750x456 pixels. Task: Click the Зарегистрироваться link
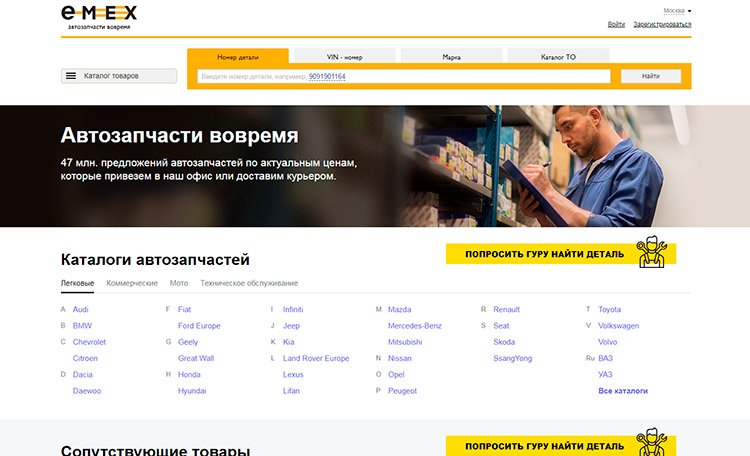661,24
